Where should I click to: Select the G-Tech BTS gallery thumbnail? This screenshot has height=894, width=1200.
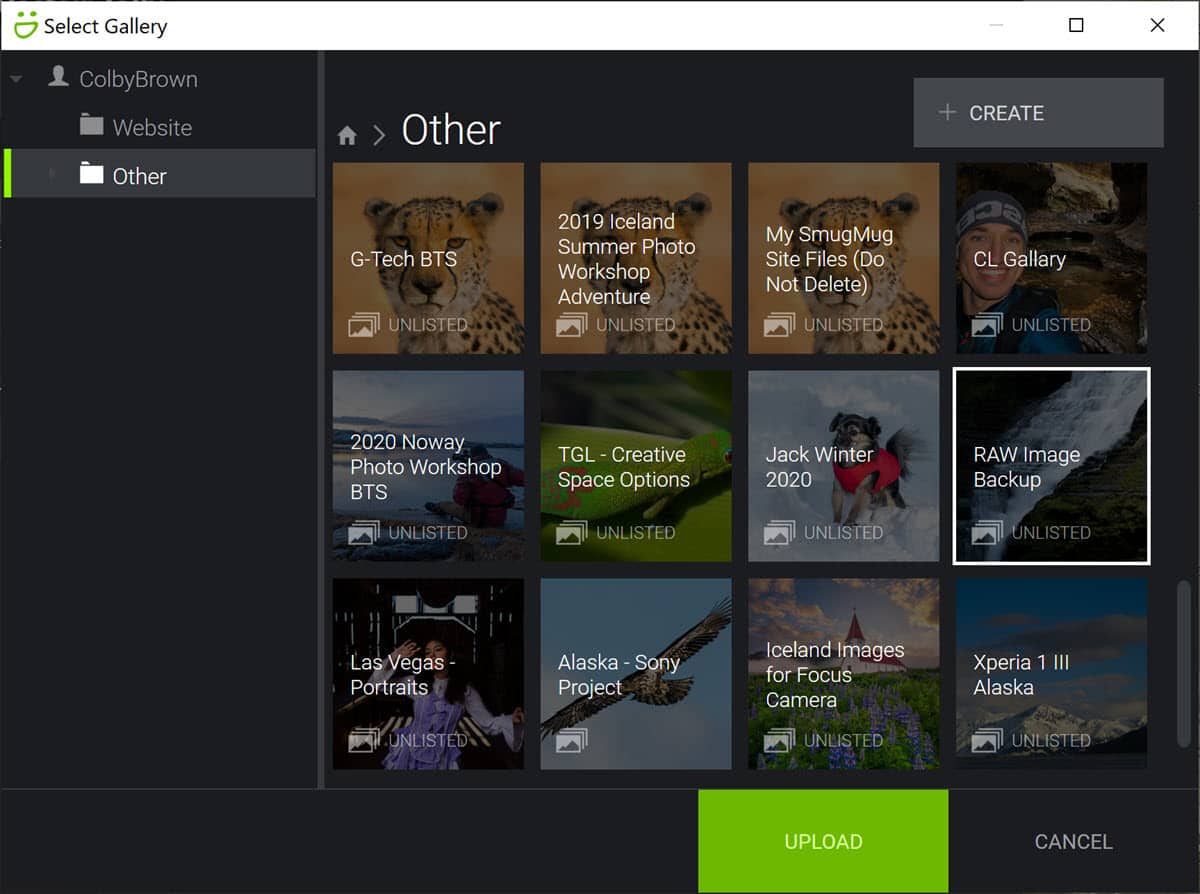[428, 258]
